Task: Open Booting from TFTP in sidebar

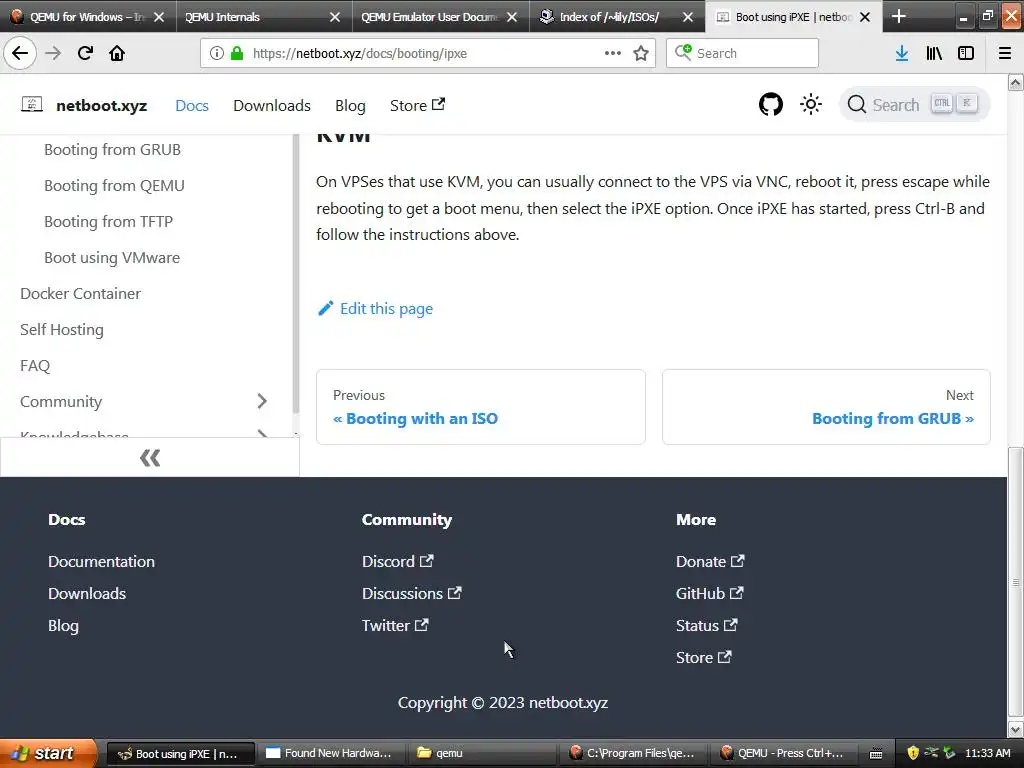Action: pos(108,221)
